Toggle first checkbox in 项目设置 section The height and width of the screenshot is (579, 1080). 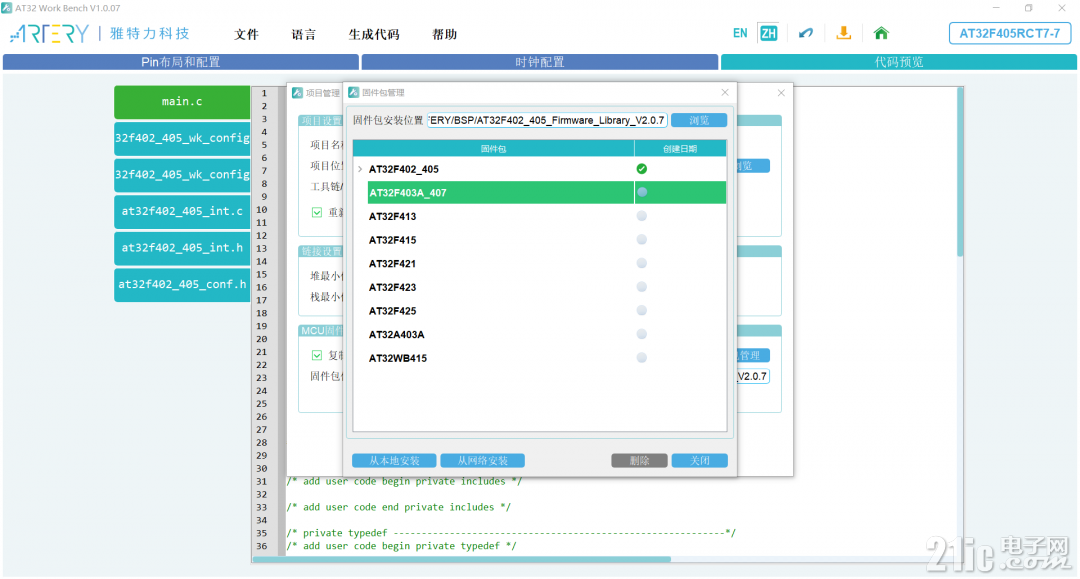317,212
